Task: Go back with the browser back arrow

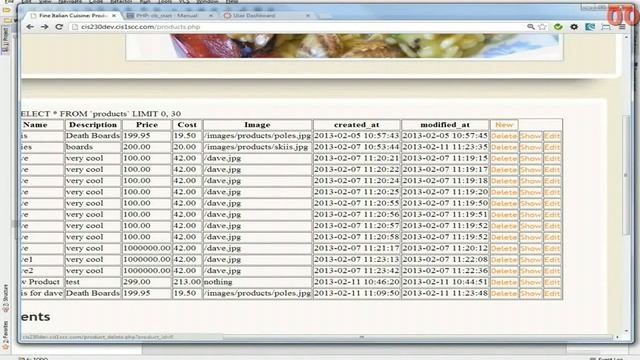Action: coord(30,27)
